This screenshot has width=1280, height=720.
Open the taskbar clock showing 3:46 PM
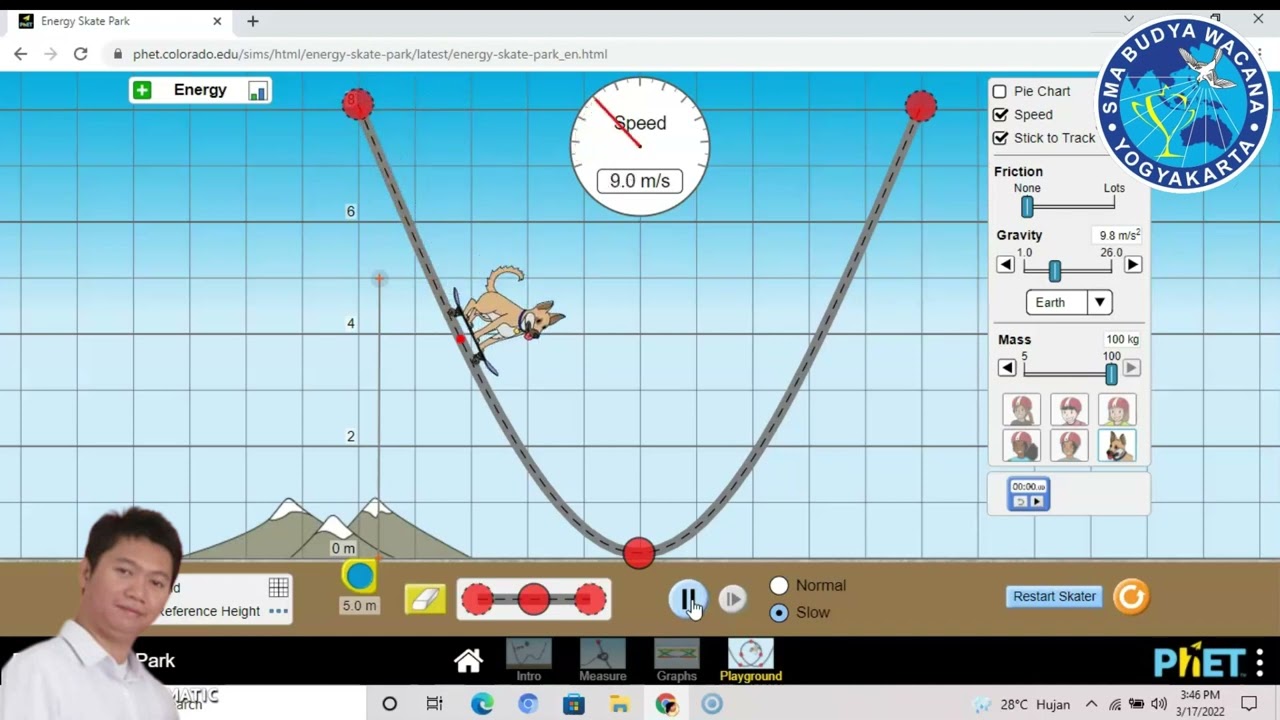1199,703
